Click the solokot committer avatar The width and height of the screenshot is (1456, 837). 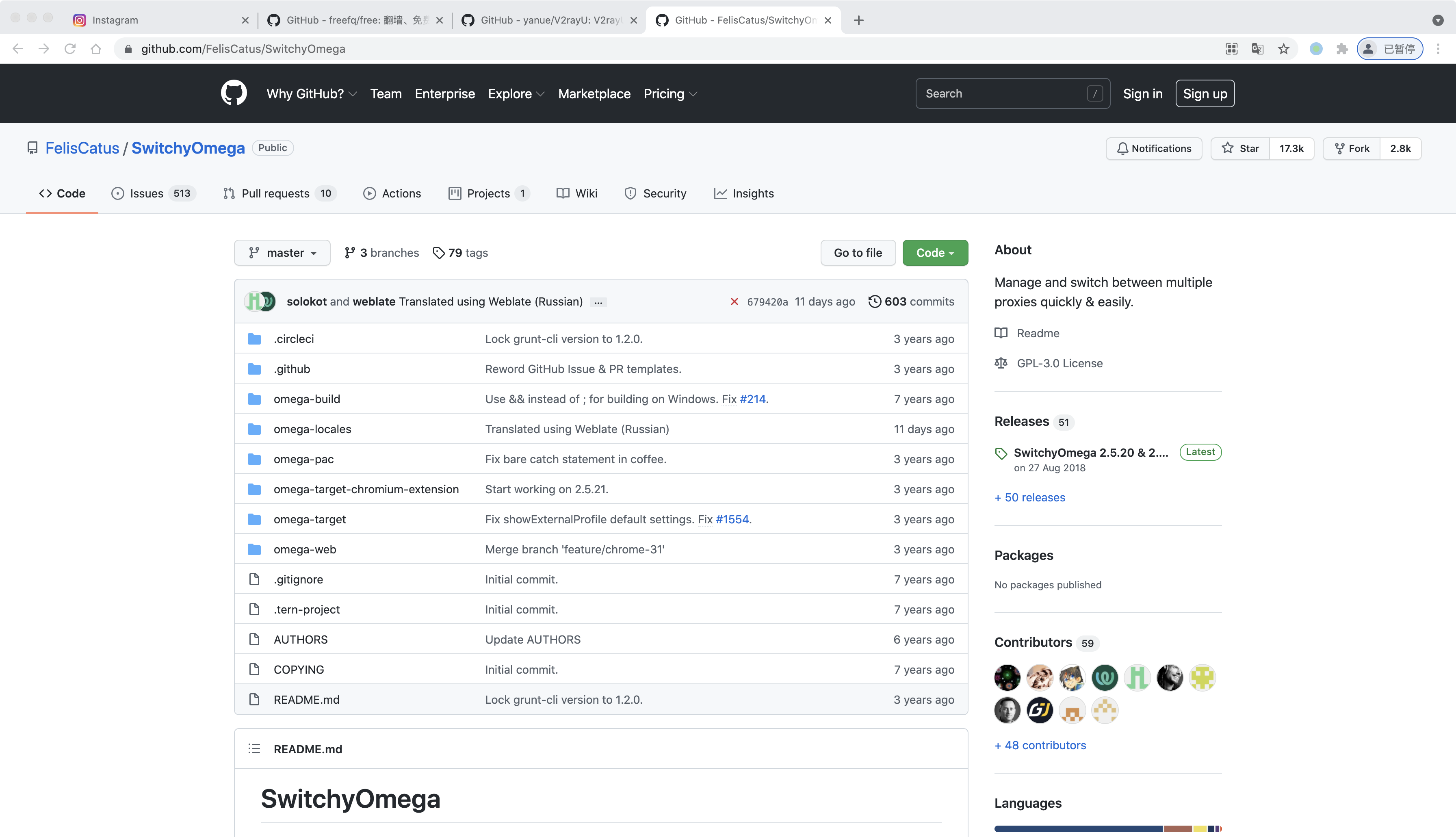pyautogui.click(x=254, y=301)
